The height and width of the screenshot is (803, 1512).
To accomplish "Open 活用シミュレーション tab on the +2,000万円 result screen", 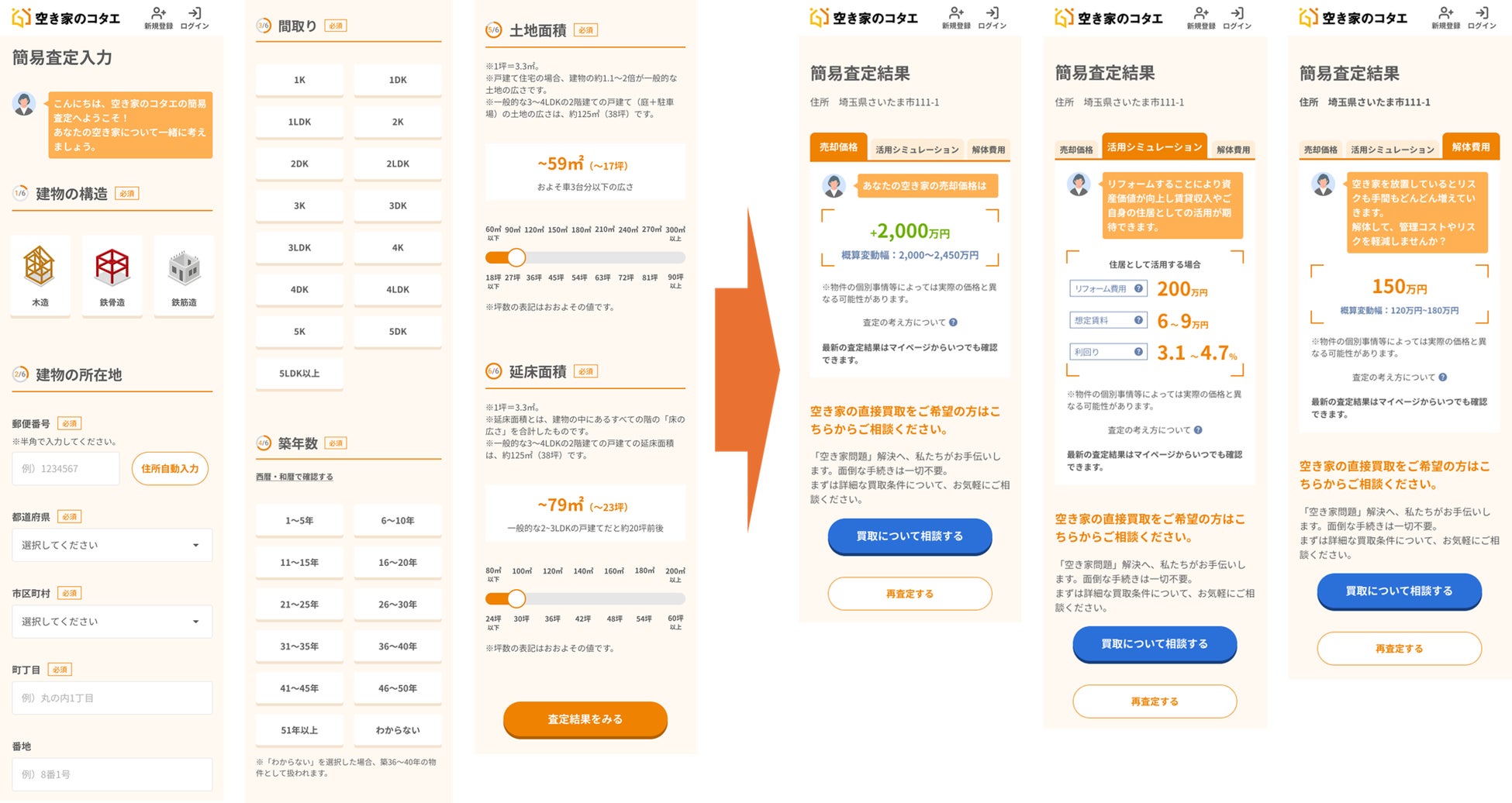I will pyautogui.click(x=917, y=150).
